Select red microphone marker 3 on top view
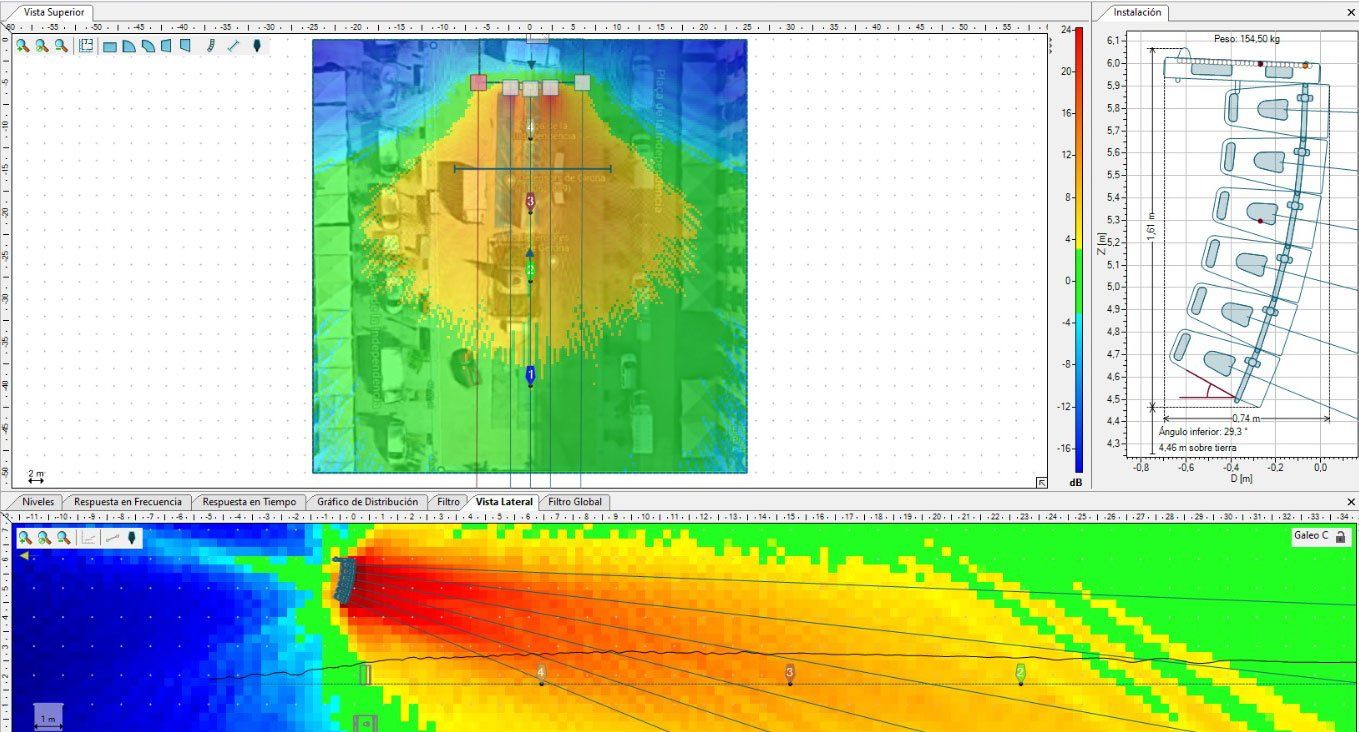 click(530, 201)
